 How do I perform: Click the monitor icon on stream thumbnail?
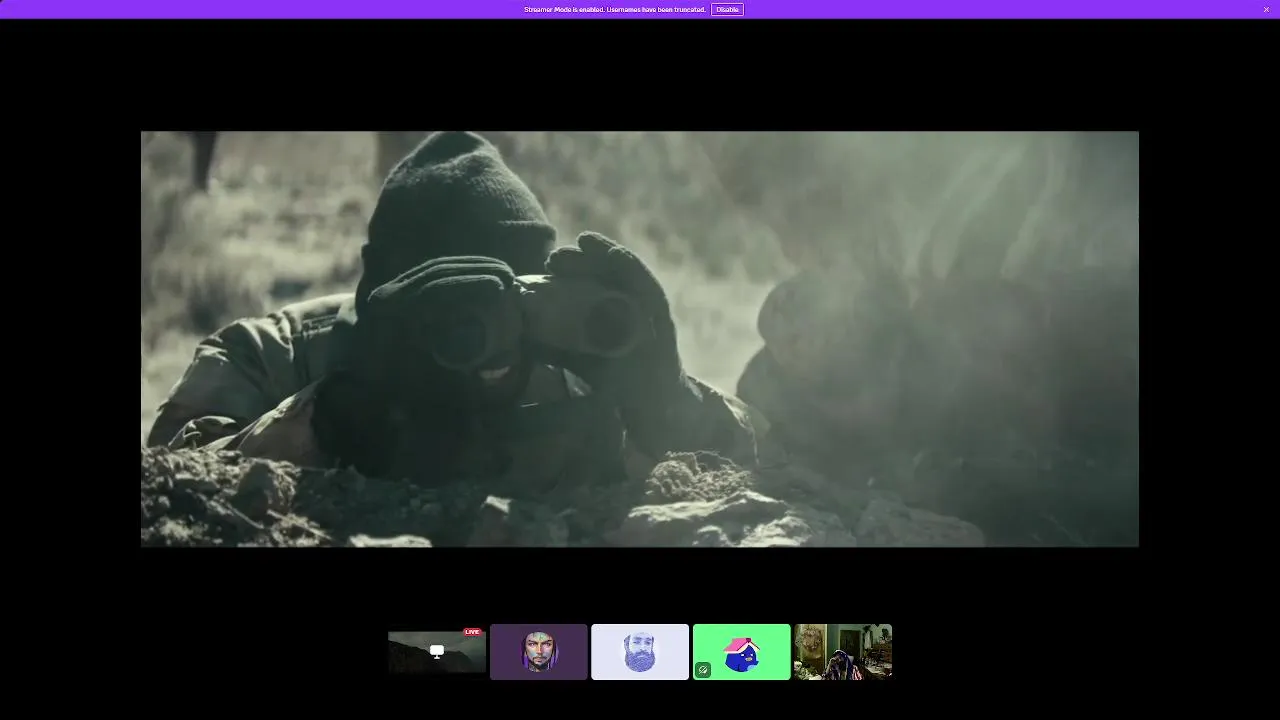click(437, 652)
